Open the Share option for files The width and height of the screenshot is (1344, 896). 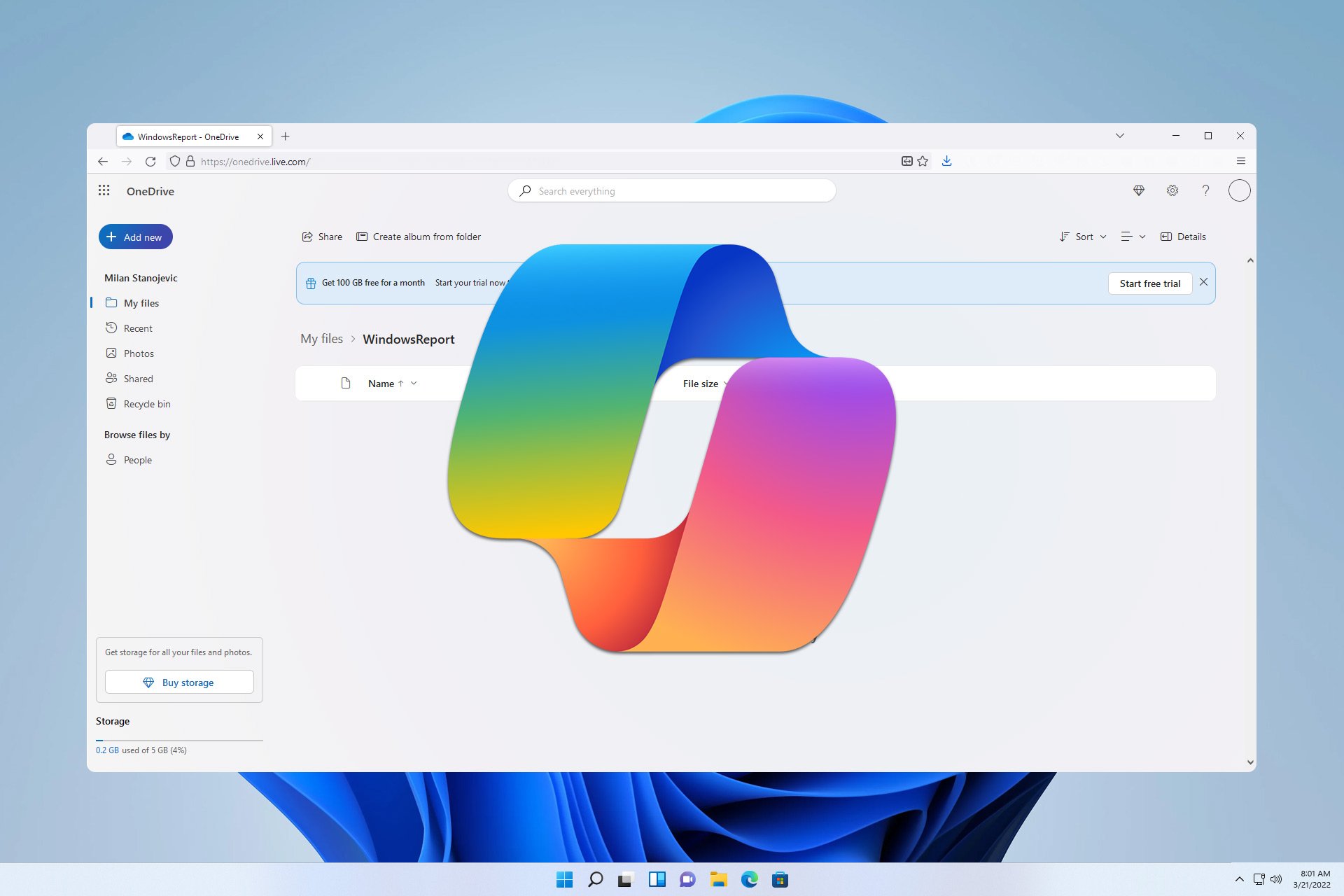321,236
